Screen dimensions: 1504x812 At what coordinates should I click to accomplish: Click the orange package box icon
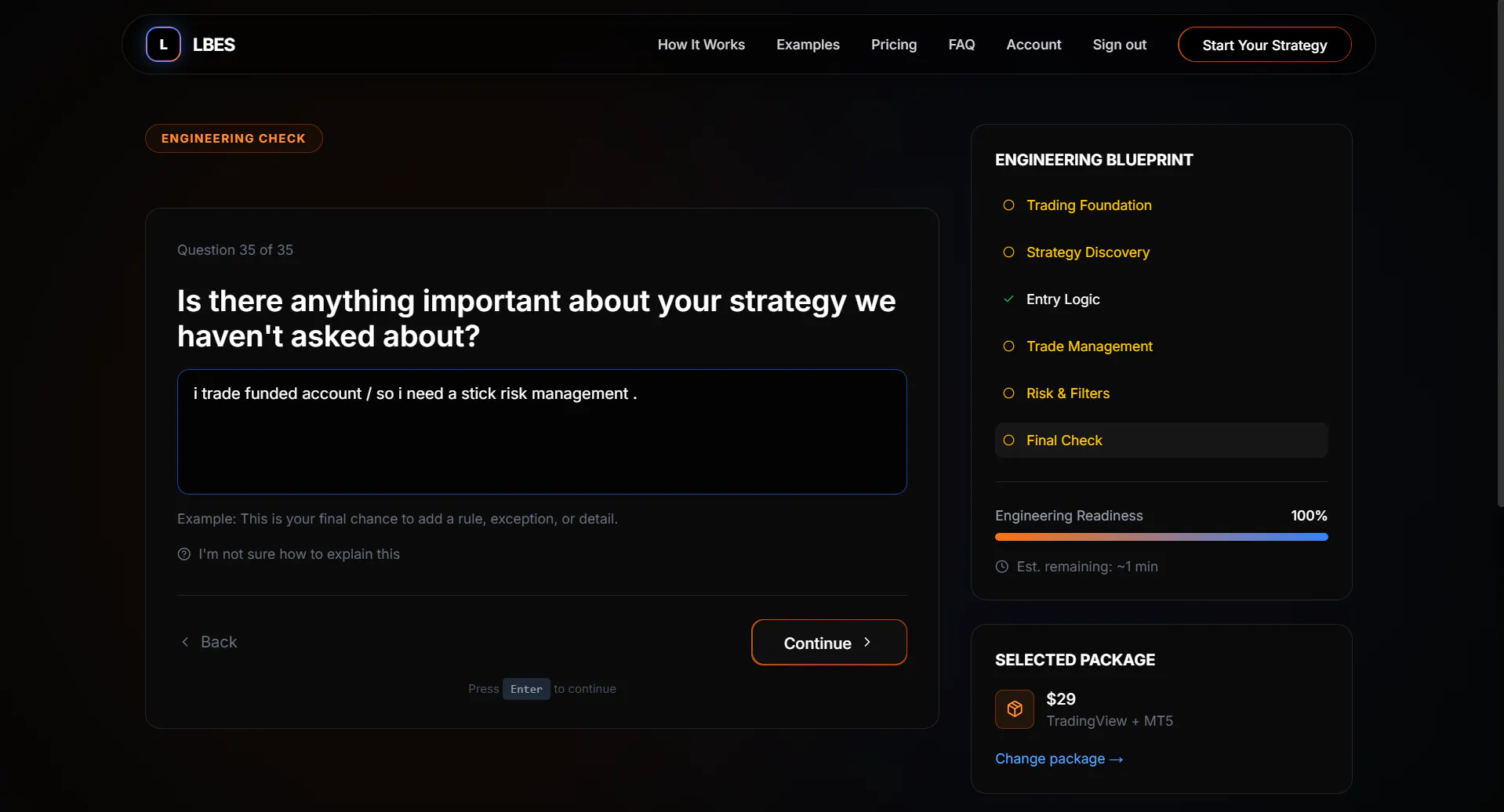1015,709
